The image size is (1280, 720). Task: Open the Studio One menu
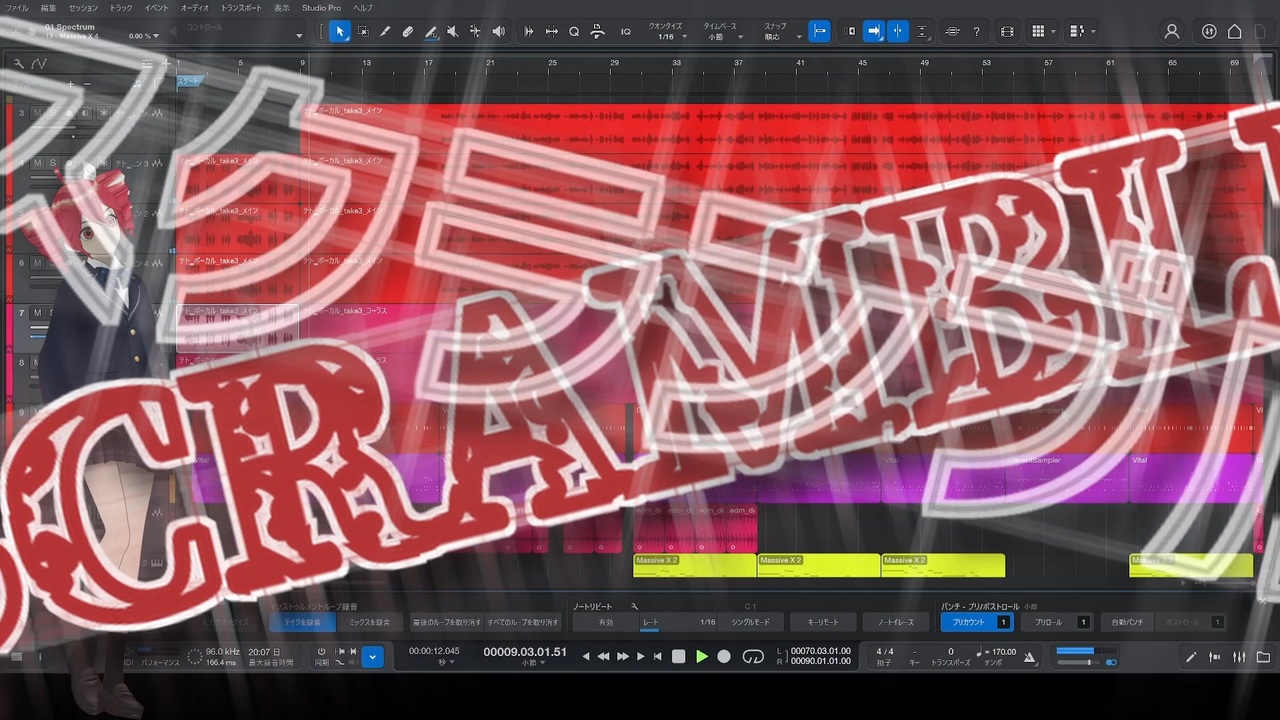pos(321,7)
